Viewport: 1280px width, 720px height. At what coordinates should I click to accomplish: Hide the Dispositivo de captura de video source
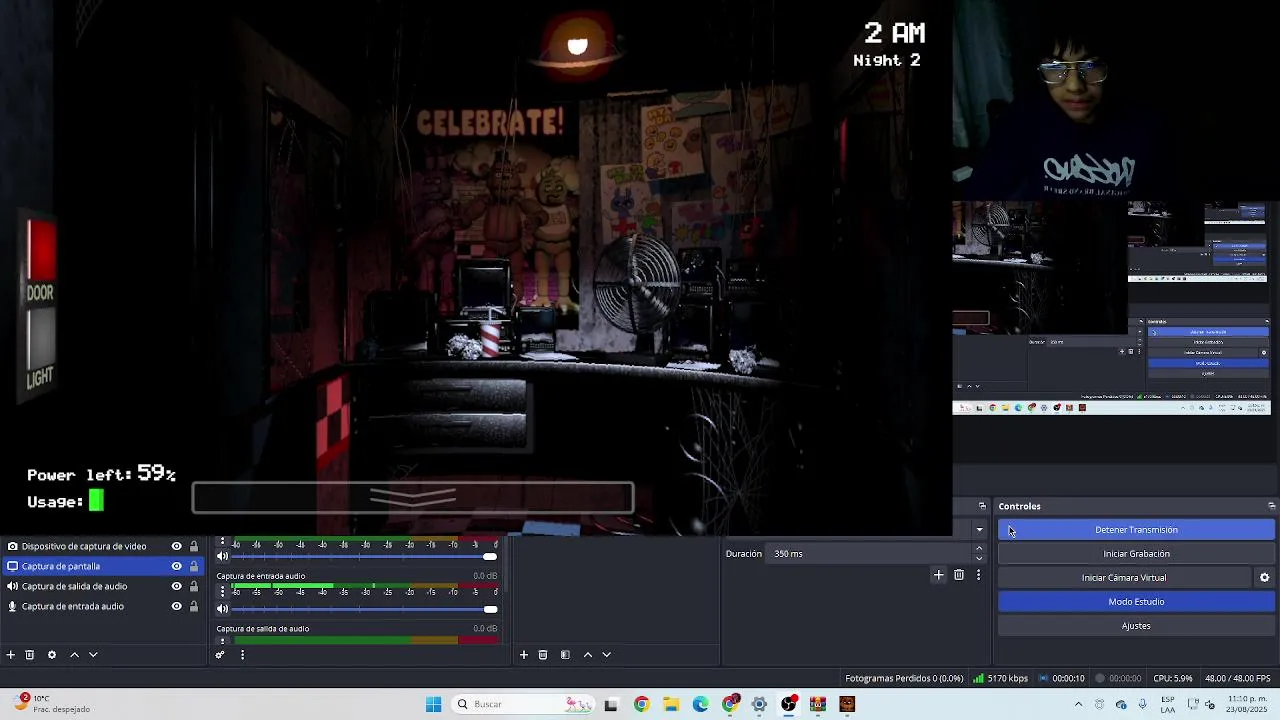(x=176, y=546)
